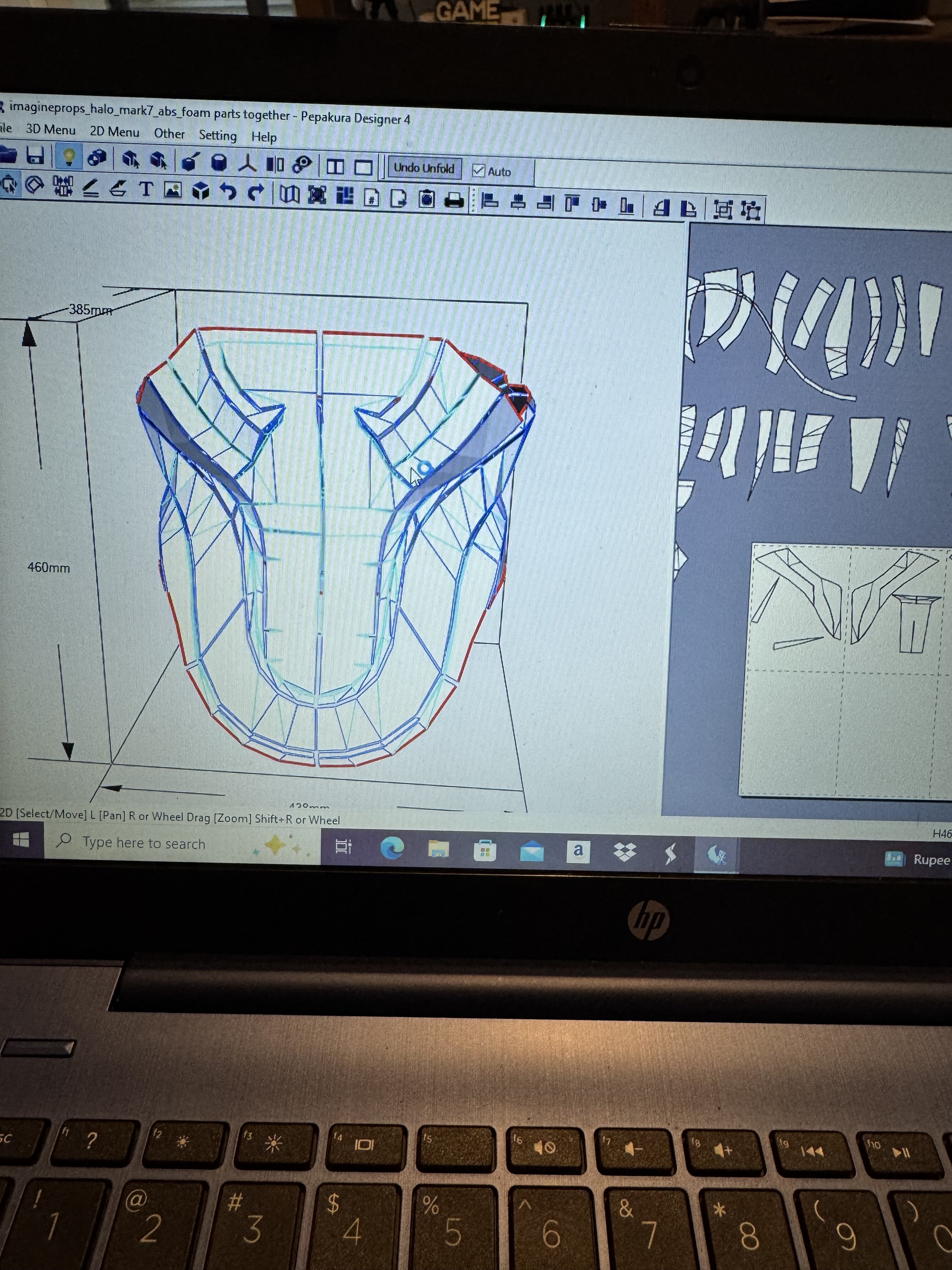This screenshot has height=1270, width=952.
Task: Switch to single-pane window view
Action: [363, 168]
